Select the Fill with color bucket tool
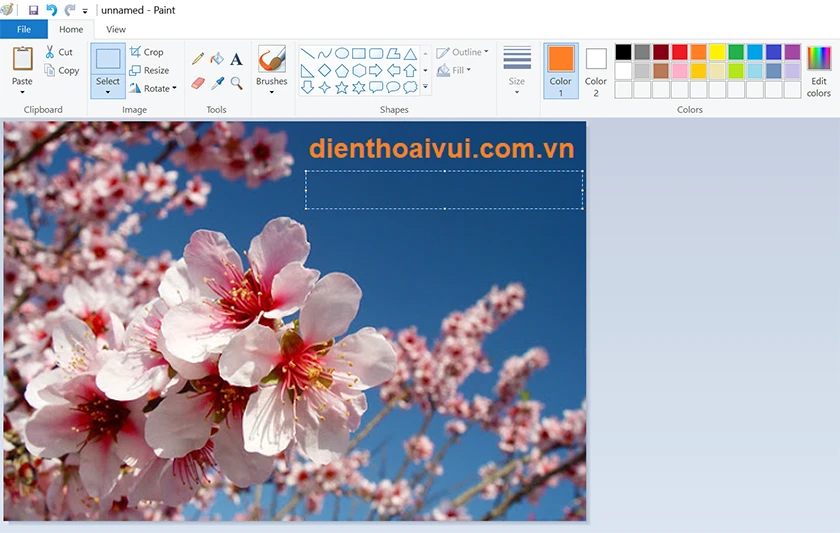 (x=217, y=58)
